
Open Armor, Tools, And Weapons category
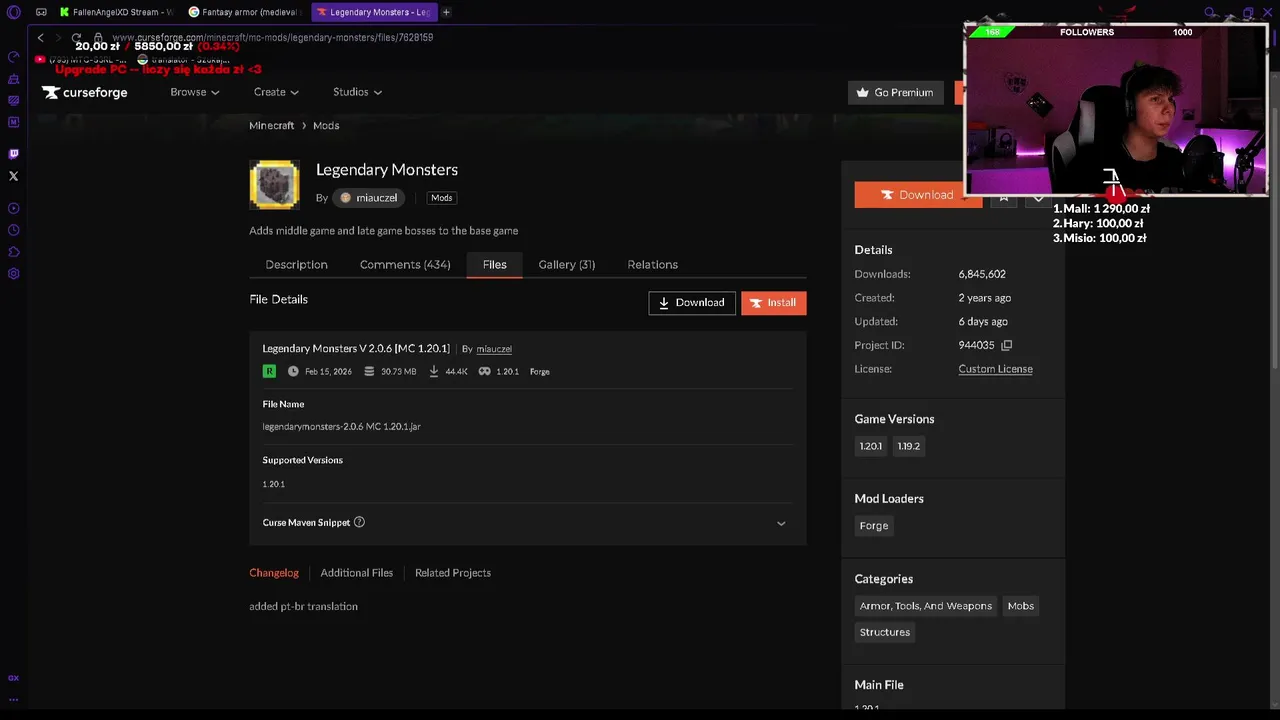pos(926,606)
